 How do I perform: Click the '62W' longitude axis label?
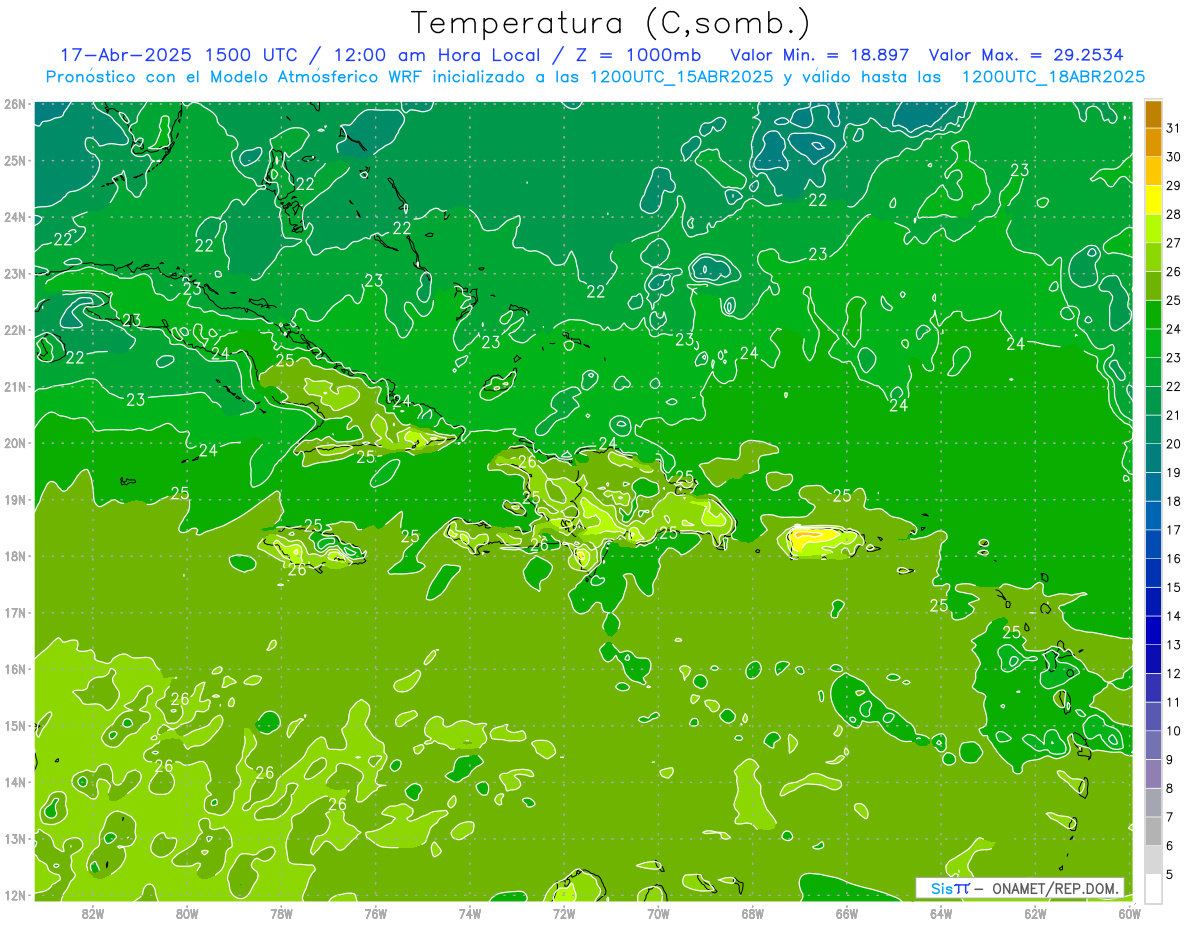[x=1035, y=913]
